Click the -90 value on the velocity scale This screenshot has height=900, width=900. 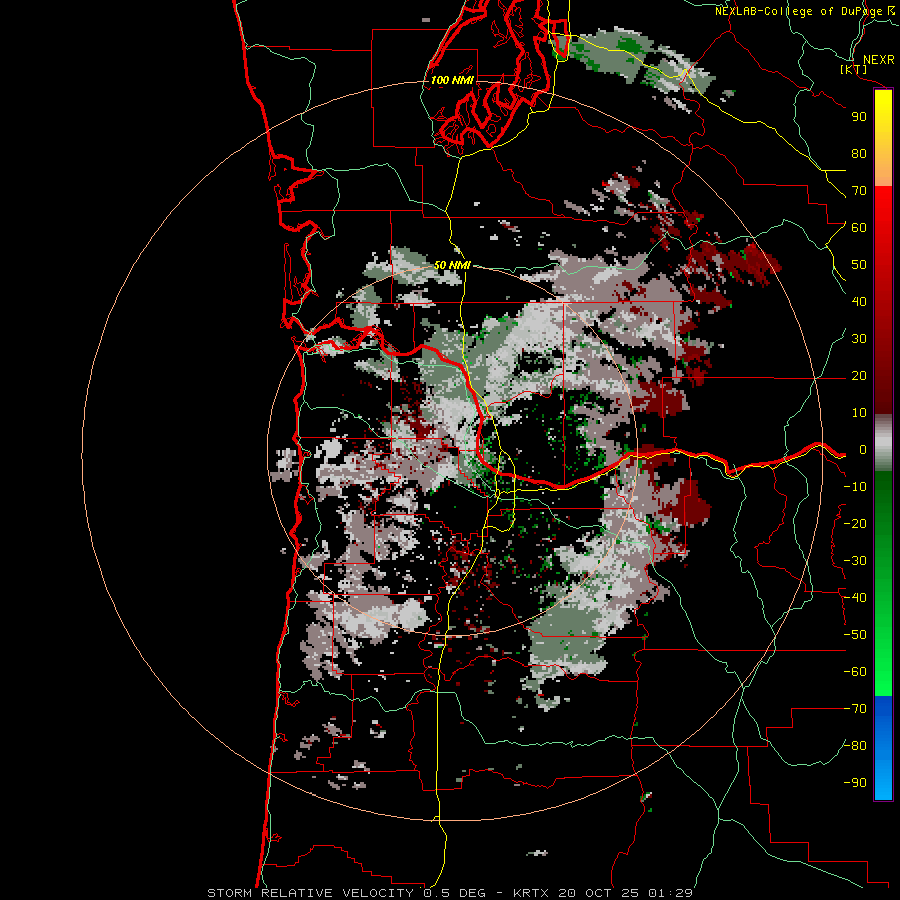[x=855, y=783]
